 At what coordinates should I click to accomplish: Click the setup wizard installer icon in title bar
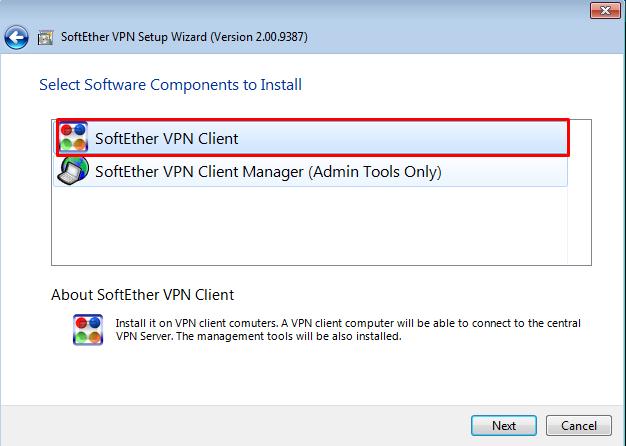click(x=45, y=38)
